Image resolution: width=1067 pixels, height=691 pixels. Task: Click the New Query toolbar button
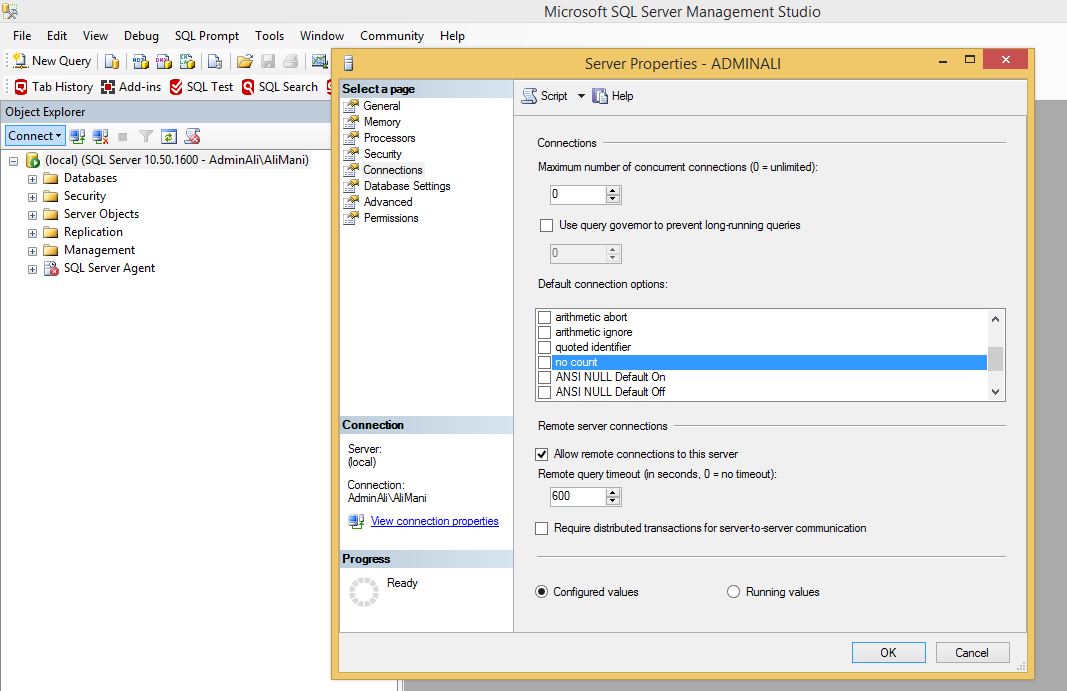pyautogui.click(x=52, y=61)
